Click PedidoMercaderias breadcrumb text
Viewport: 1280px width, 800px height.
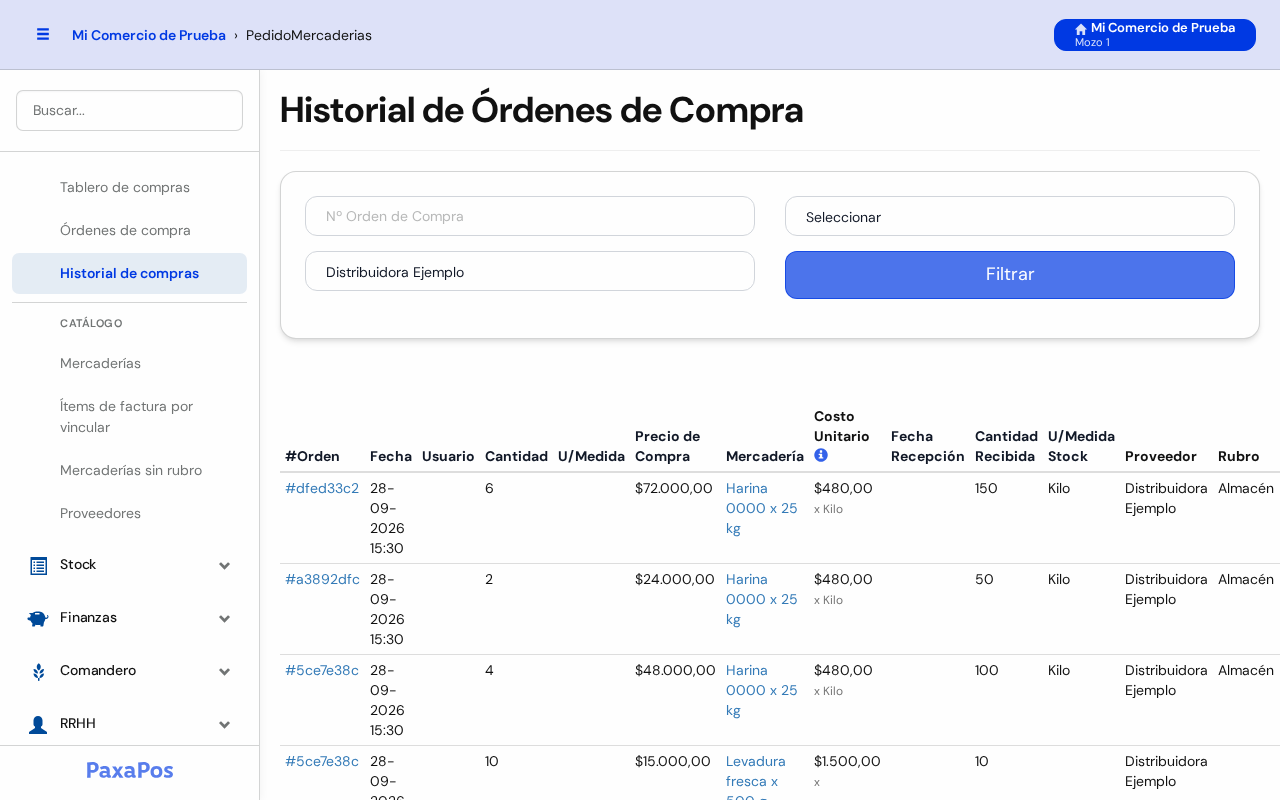[309, 35]
